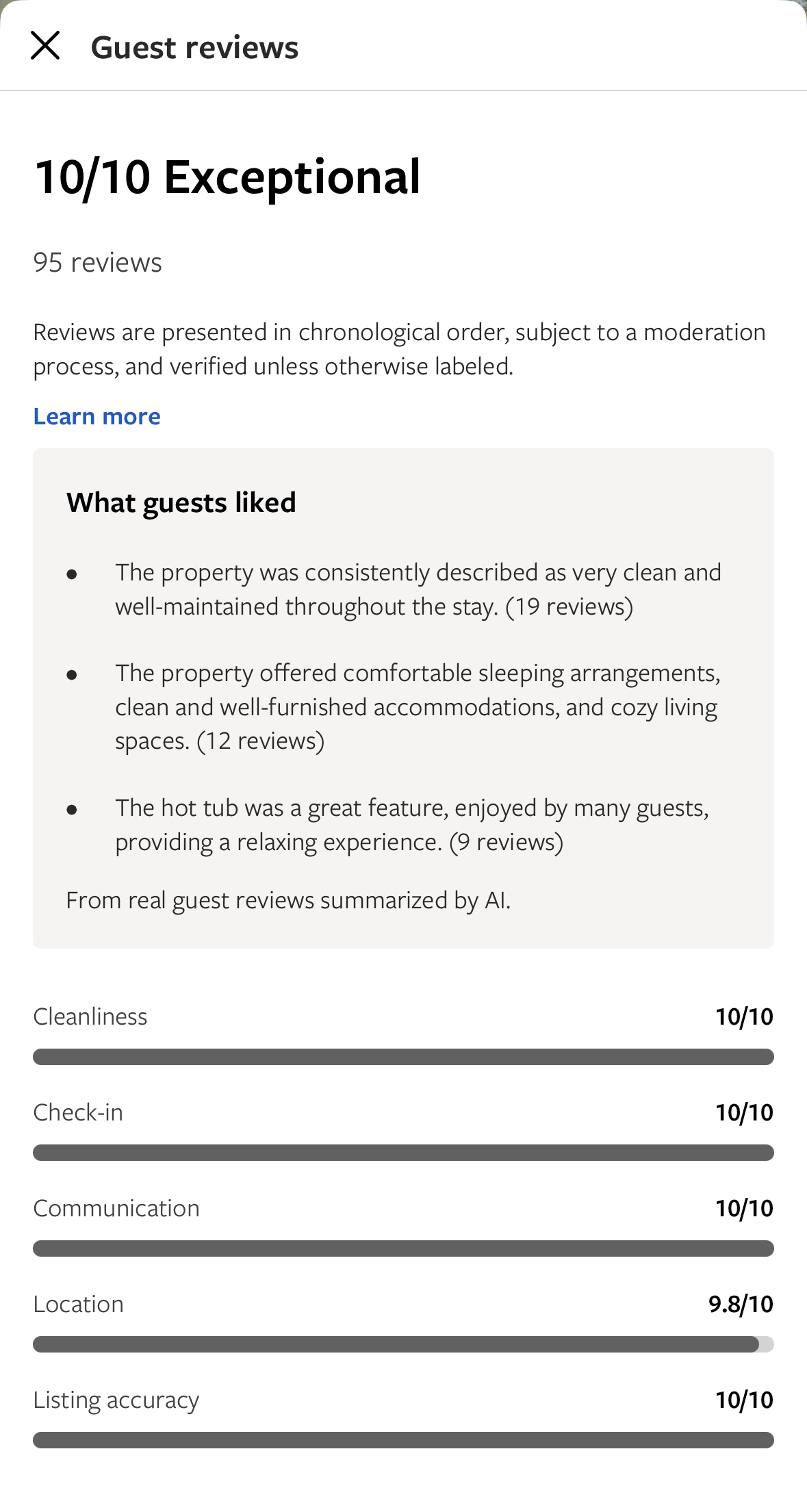The image size is (807, 1512).
Task: Click the Communication rating bar
Action: click(403, 1248)
